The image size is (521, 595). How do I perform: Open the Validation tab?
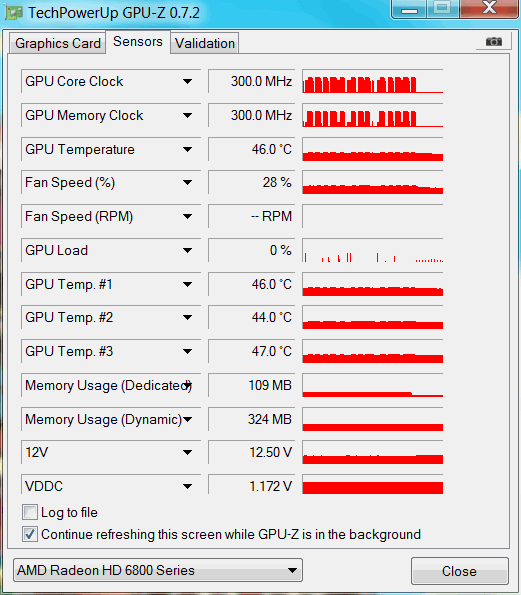(x=205, y=43)
